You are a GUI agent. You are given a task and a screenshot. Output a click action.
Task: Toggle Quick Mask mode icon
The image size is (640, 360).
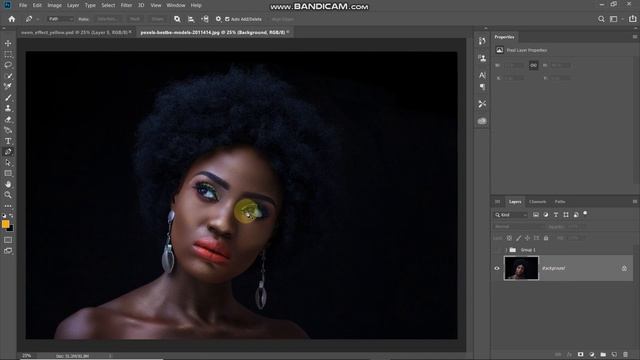[x=8, y=240]
